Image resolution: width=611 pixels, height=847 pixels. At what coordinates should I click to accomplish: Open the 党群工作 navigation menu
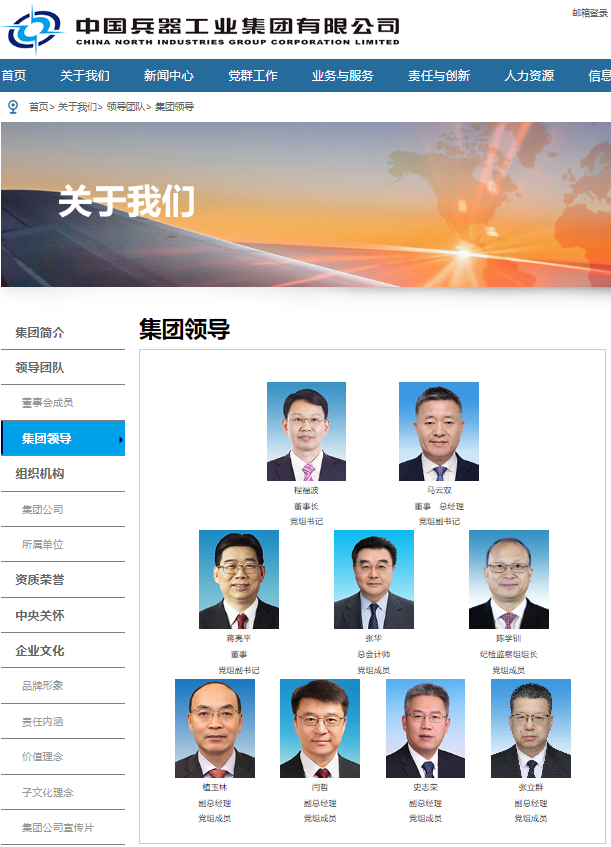coord(253,76)
